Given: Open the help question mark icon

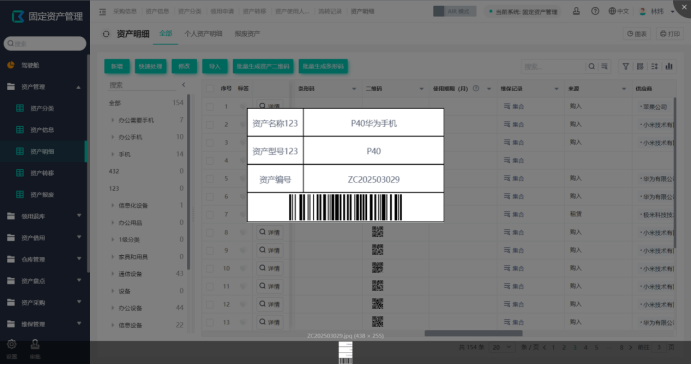Looking at the screenshot, I should (595, 11).
